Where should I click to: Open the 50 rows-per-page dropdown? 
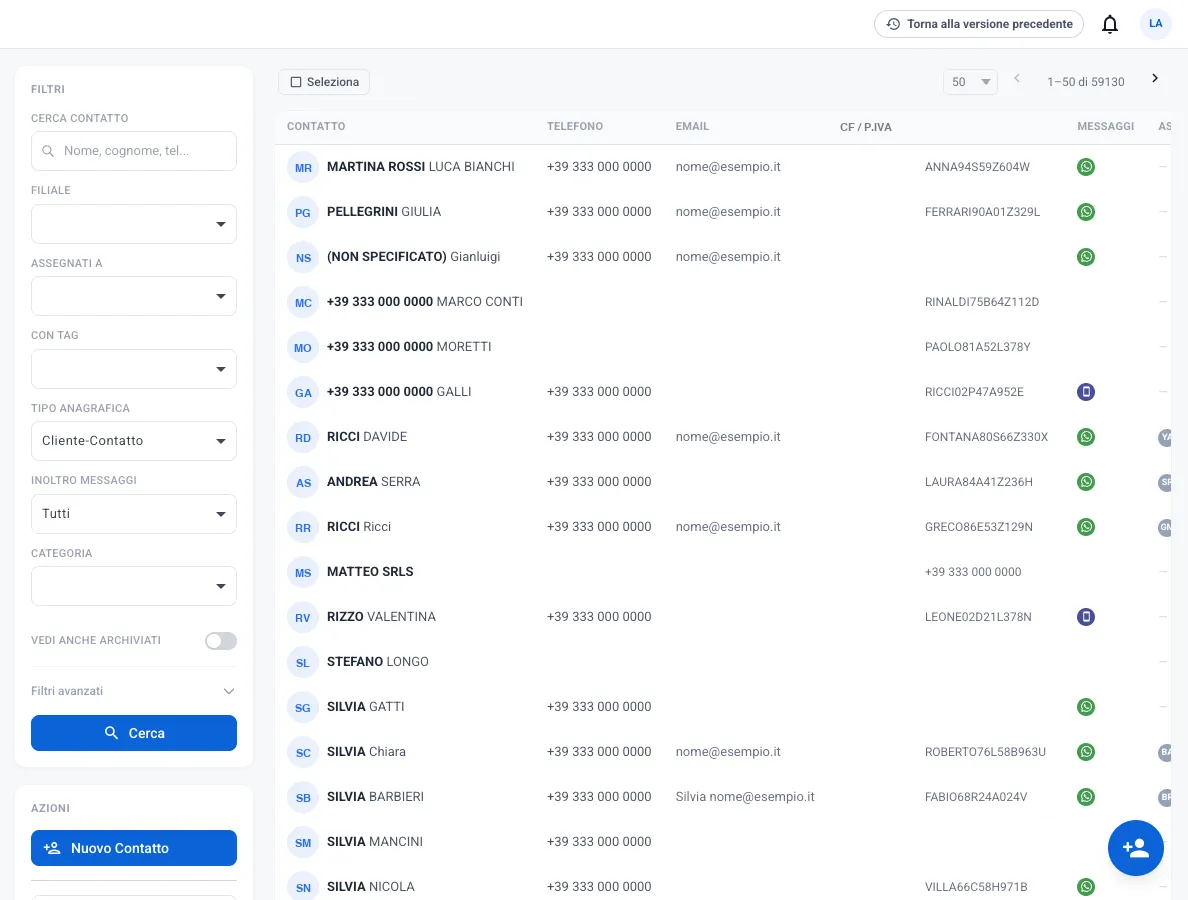[970, 82]
